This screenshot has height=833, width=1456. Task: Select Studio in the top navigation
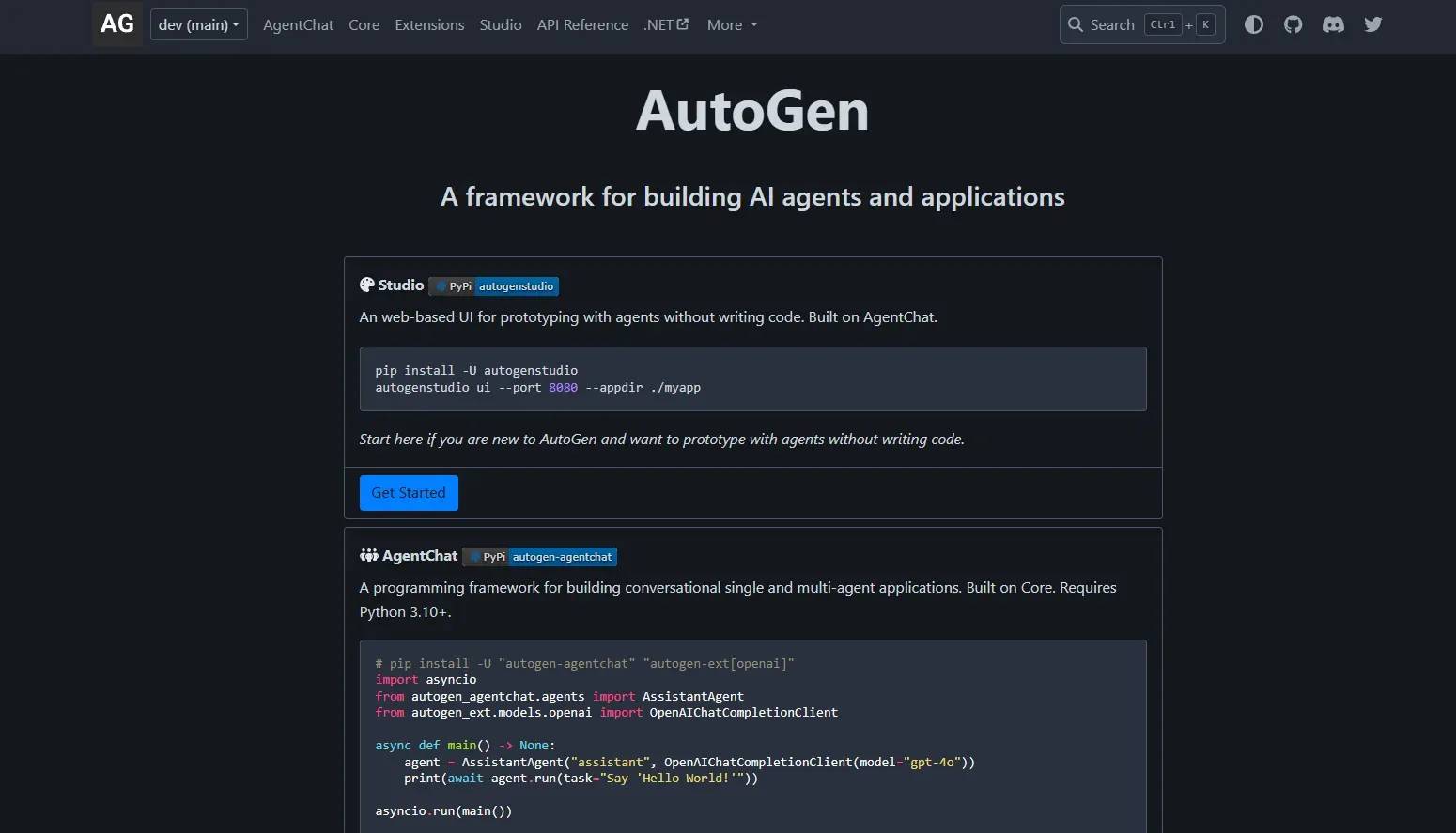(501, 25)
